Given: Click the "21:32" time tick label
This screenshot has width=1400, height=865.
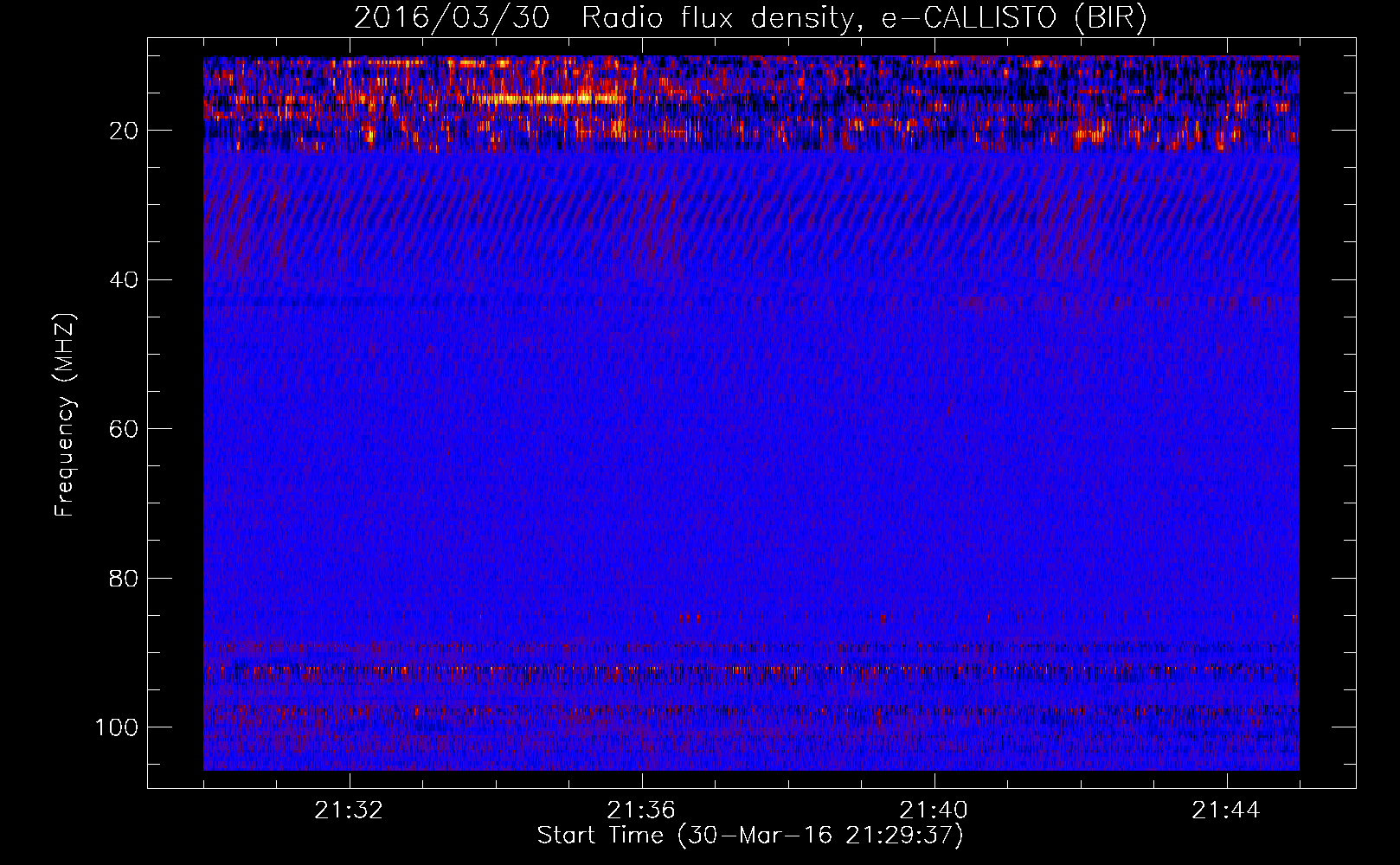Looking at the screenshot, I should point(349,811).
